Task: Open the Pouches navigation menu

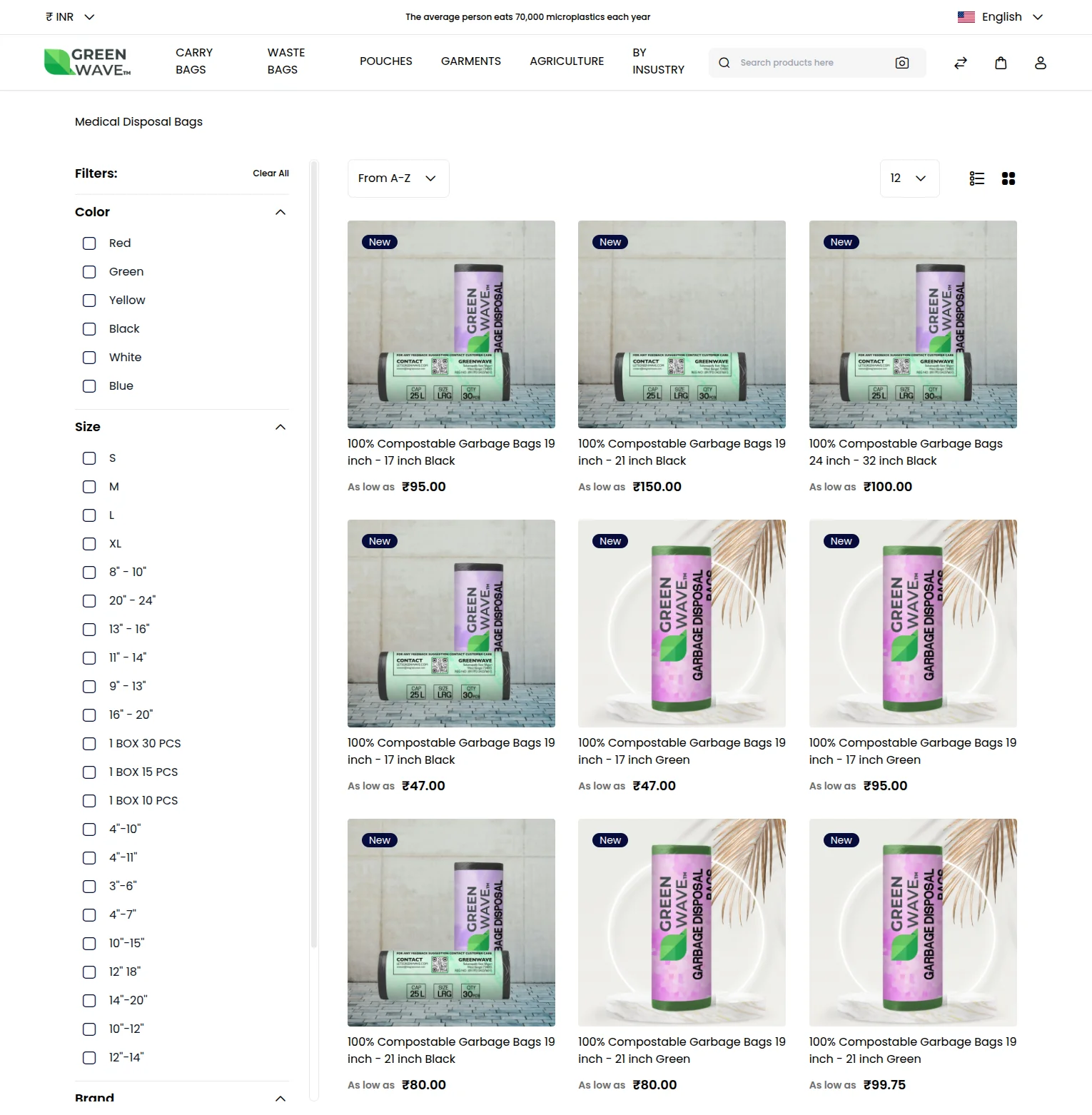Action: [385, 61]
